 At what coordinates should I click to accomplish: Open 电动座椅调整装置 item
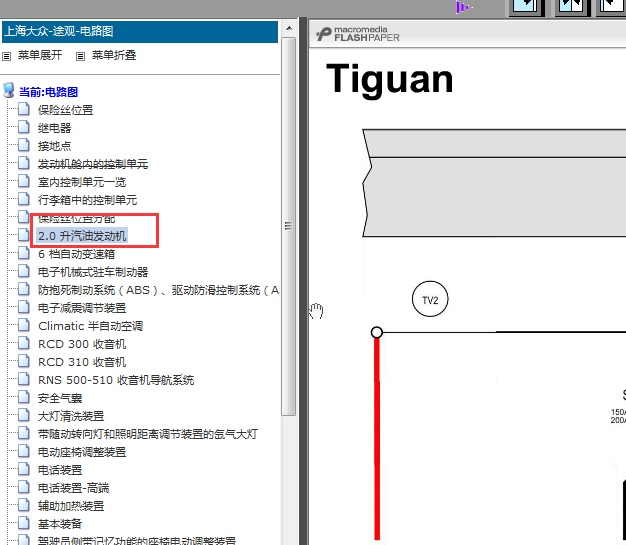tap(82, 452)
